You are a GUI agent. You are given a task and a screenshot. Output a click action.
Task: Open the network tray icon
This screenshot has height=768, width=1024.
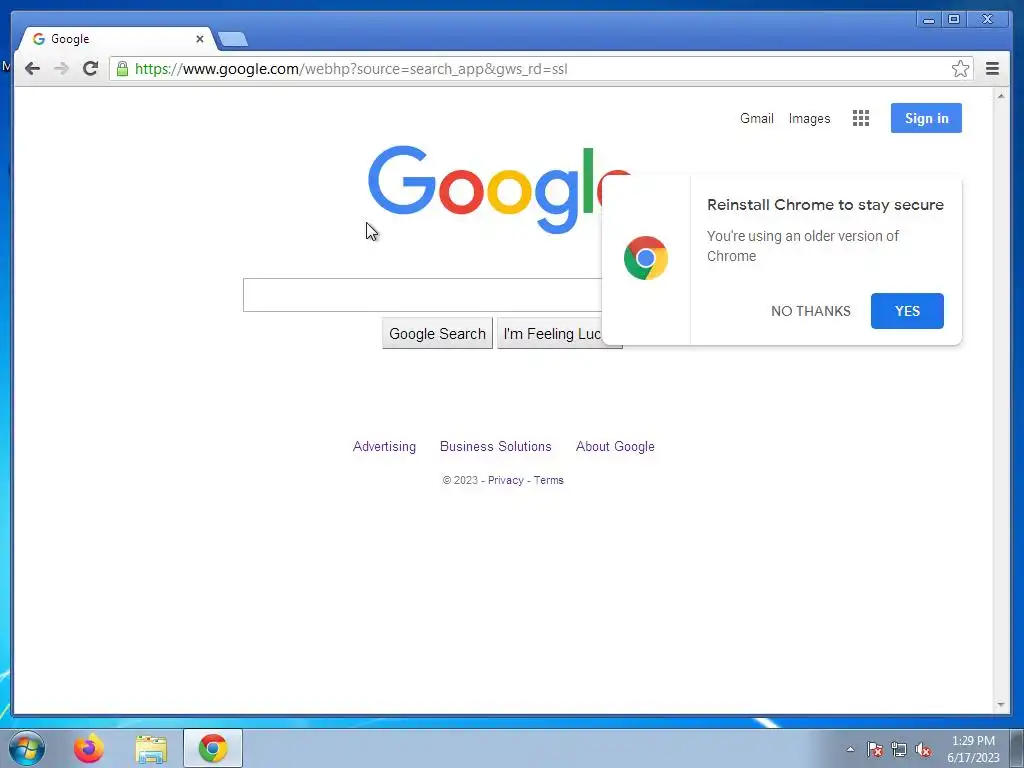point(899,749)
